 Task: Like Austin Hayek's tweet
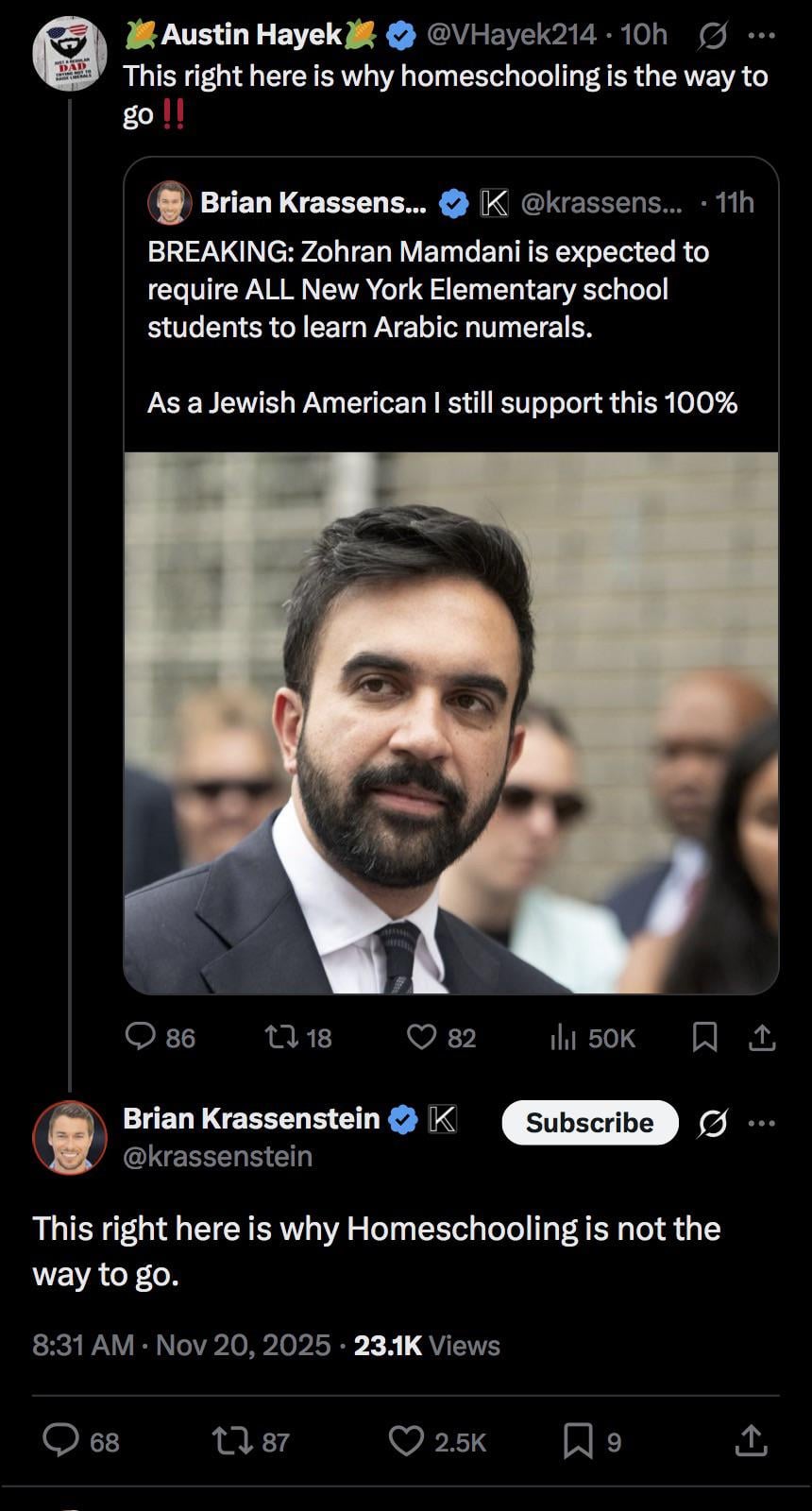[x=421, y=1037]
